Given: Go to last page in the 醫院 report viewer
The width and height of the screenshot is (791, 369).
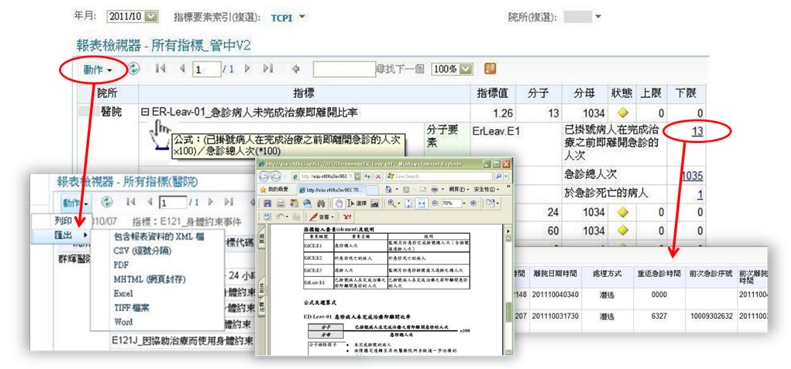Looking at the screenshot, I should 229,202.
